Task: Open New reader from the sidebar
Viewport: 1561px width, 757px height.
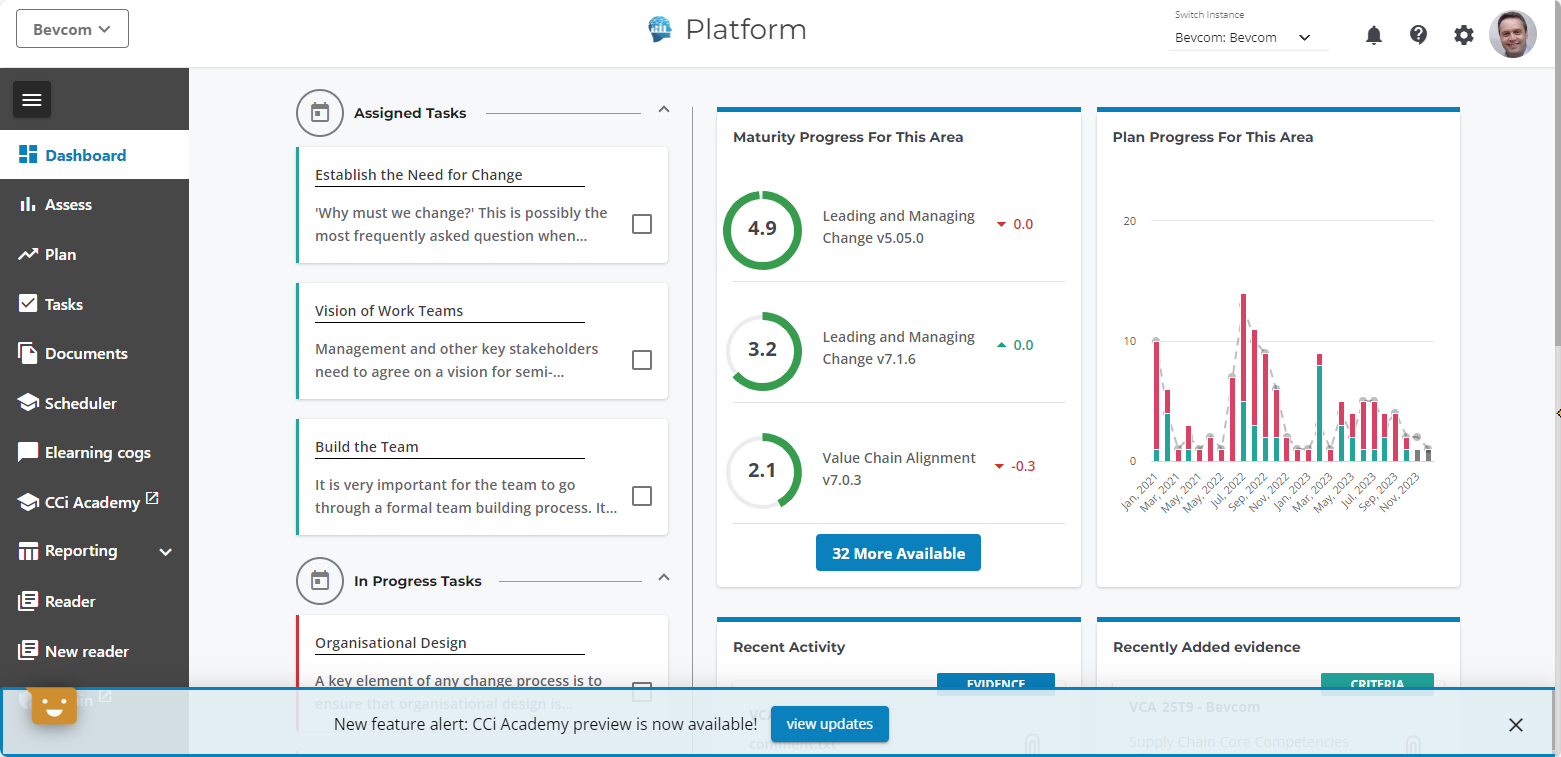Action: (94, 651)
